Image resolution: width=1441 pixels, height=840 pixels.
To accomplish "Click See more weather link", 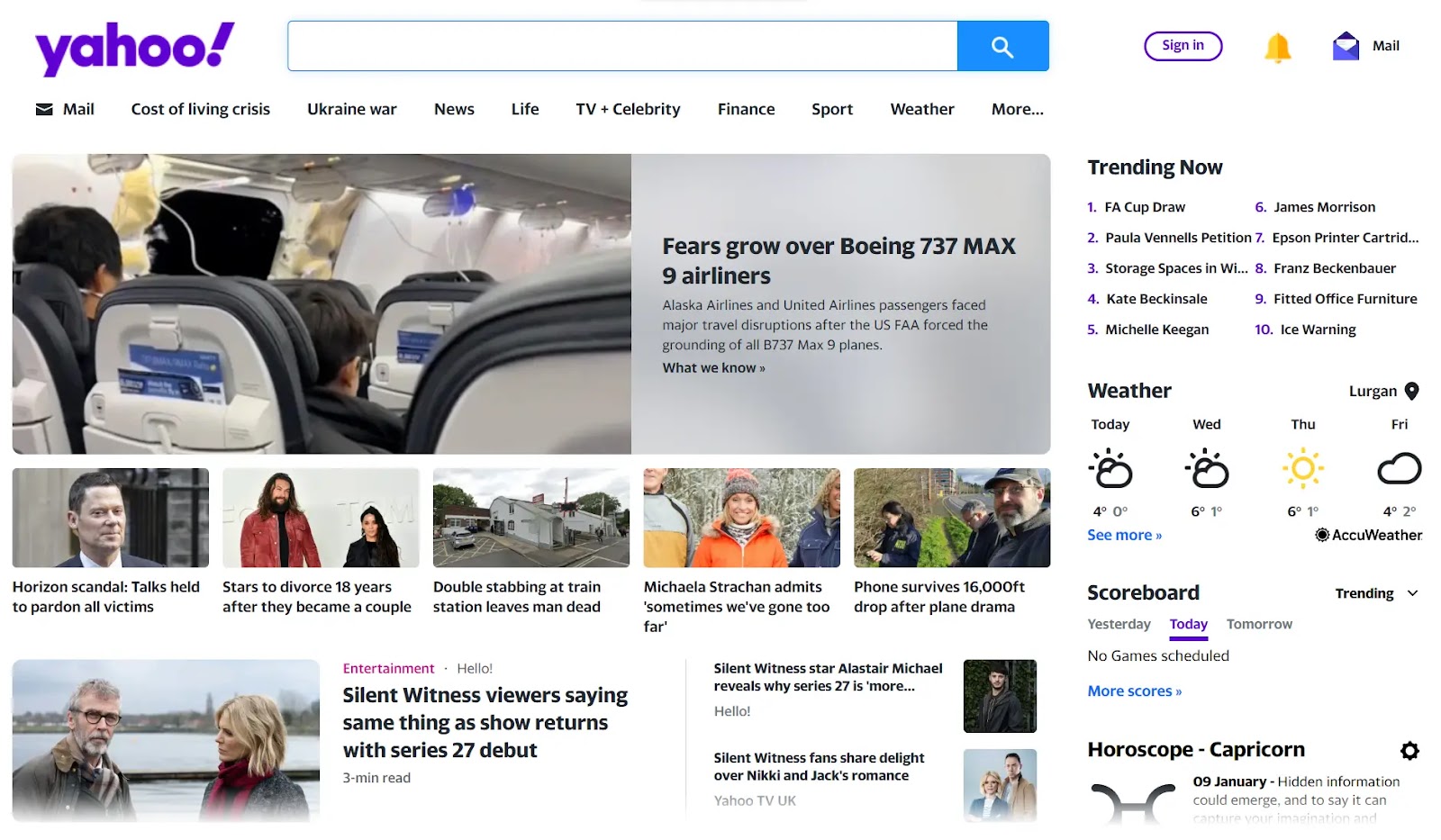I will click(x=1124, y=535).
